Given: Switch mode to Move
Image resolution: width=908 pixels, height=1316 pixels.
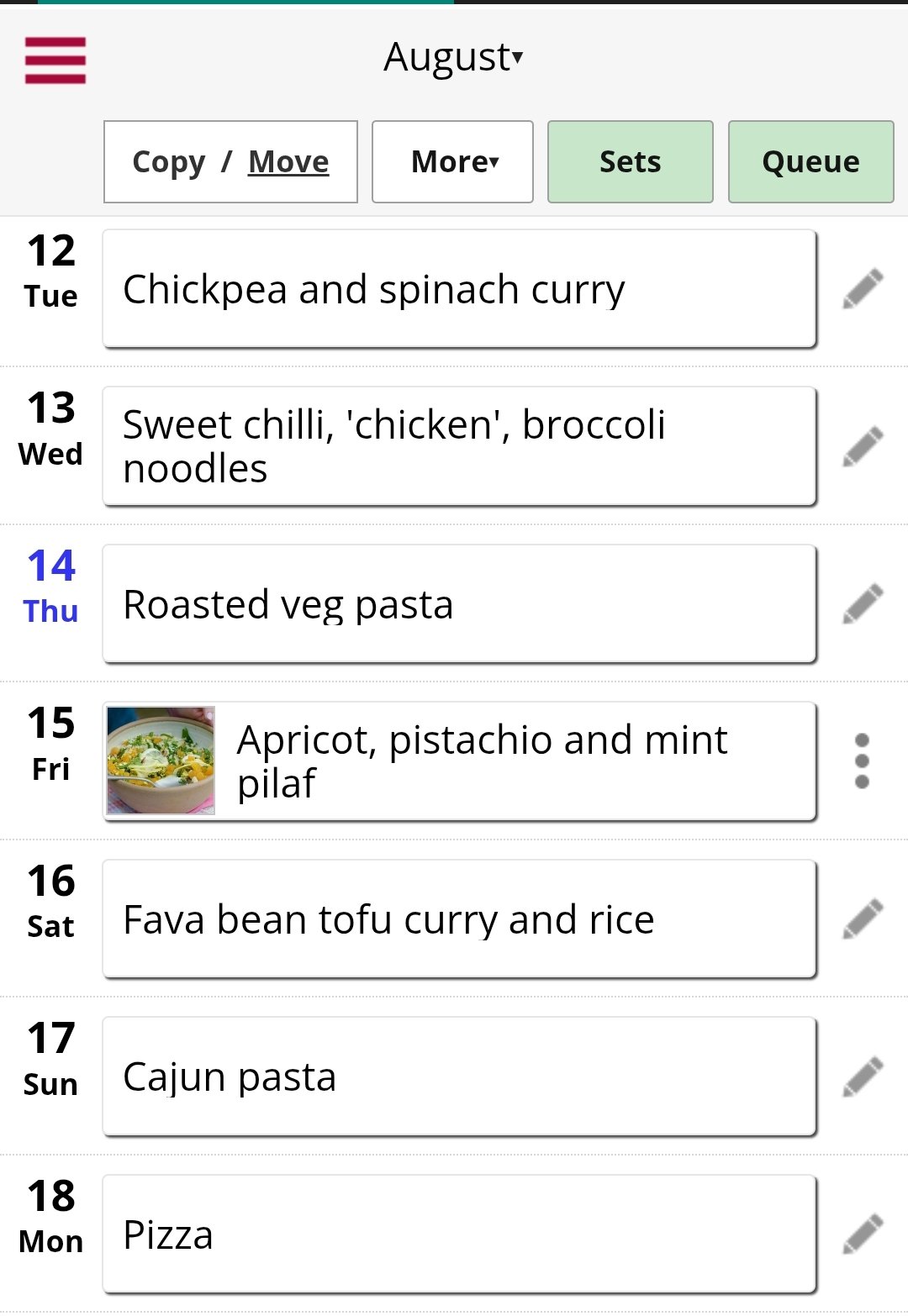Looking at the screenshot, I should (x=288, y=161).
